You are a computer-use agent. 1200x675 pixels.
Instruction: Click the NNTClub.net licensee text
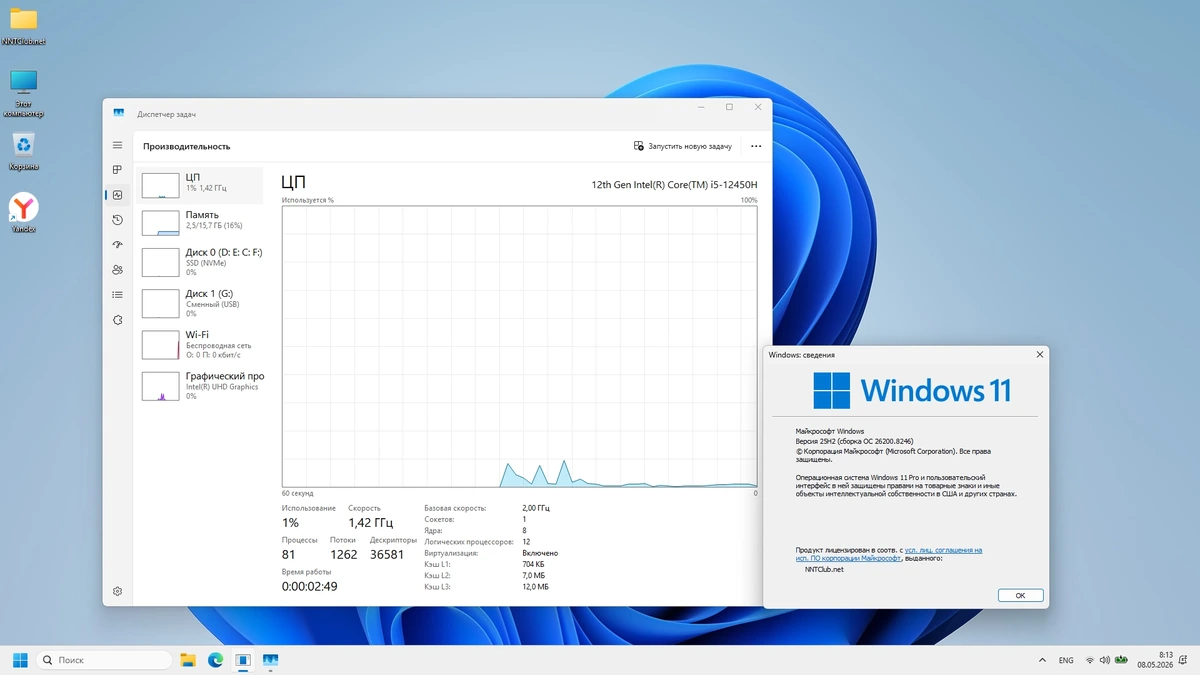[x=824, y=569]
